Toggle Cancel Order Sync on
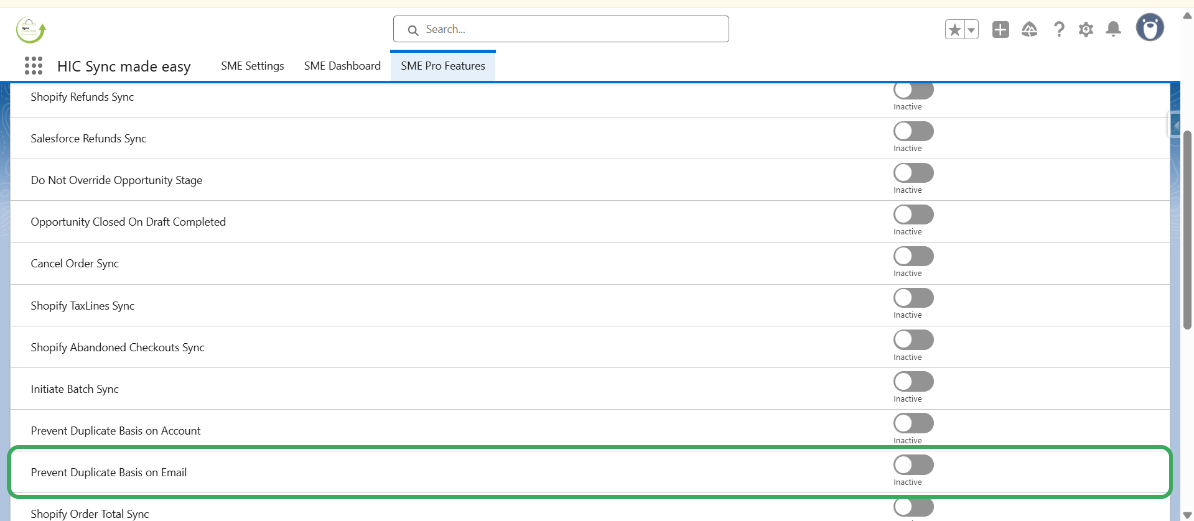The width and height of the screenshot is (1194, 521). tap(913, 256)
